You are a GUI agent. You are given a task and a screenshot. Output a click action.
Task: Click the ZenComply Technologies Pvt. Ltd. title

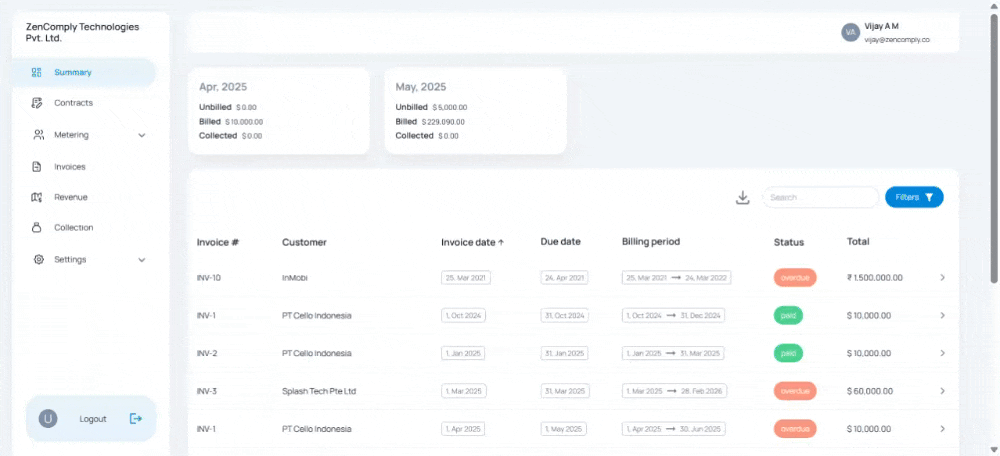tap(82, 33)
